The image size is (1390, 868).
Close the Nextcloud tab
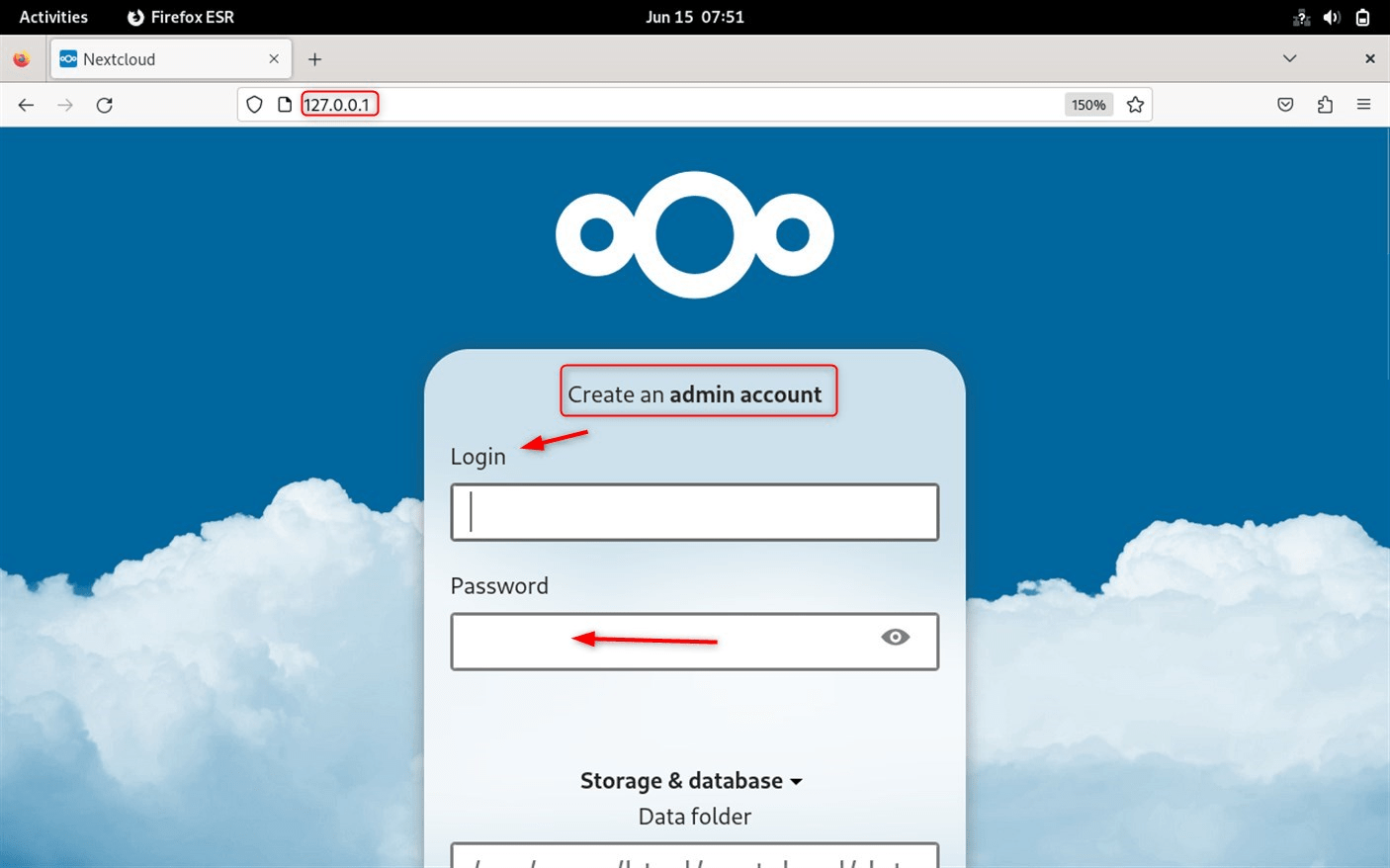click(x=274, y=59)
